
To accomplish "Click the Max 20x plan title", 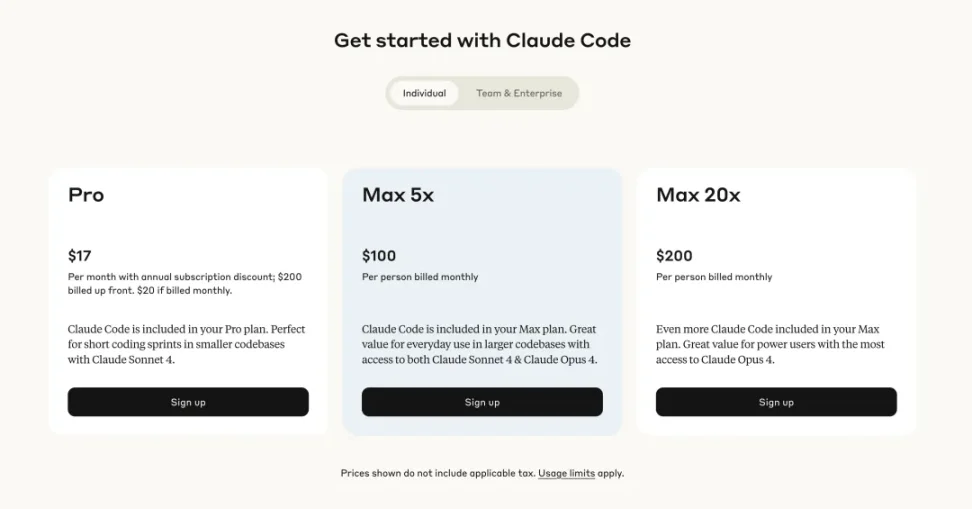I will coord(698,195).
